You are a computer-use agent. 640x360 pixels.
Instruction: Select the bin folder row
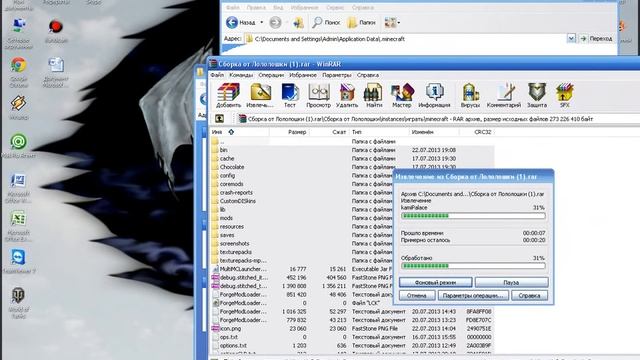352,150
